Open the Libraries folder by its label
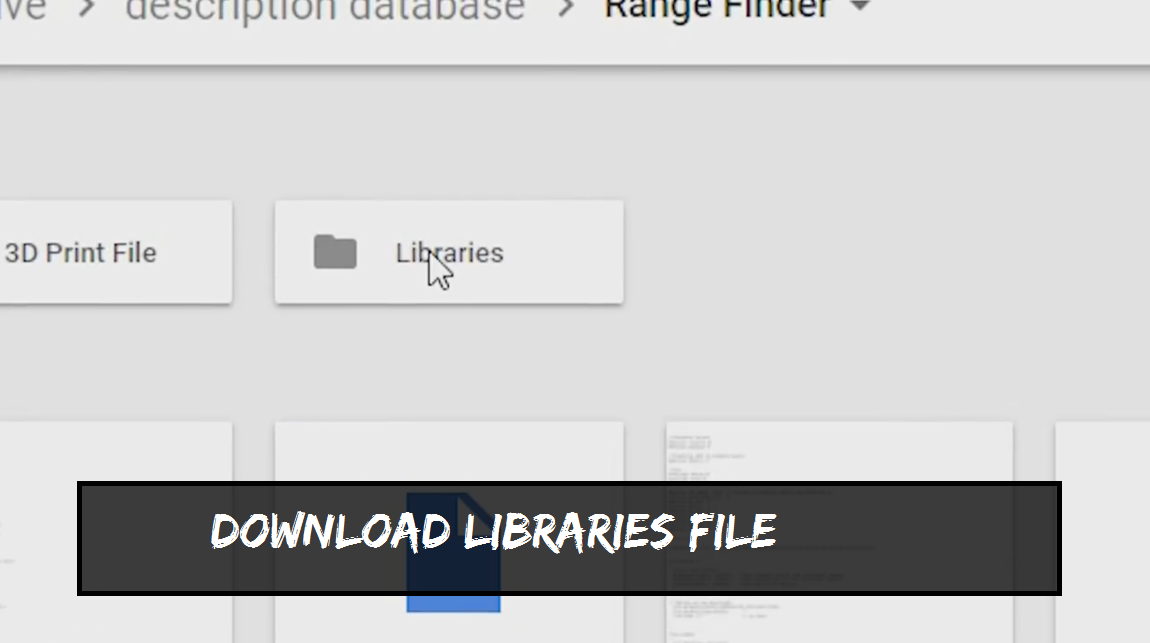1150x643 pixels. 449,252
